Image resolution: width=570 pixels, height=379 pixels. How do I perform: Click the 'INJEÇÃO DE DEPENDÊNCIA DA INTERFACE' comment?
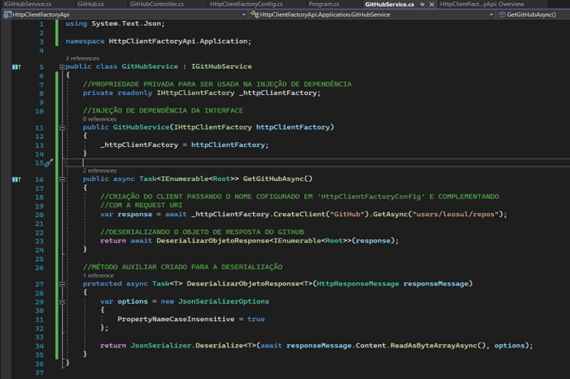point(163,111)
